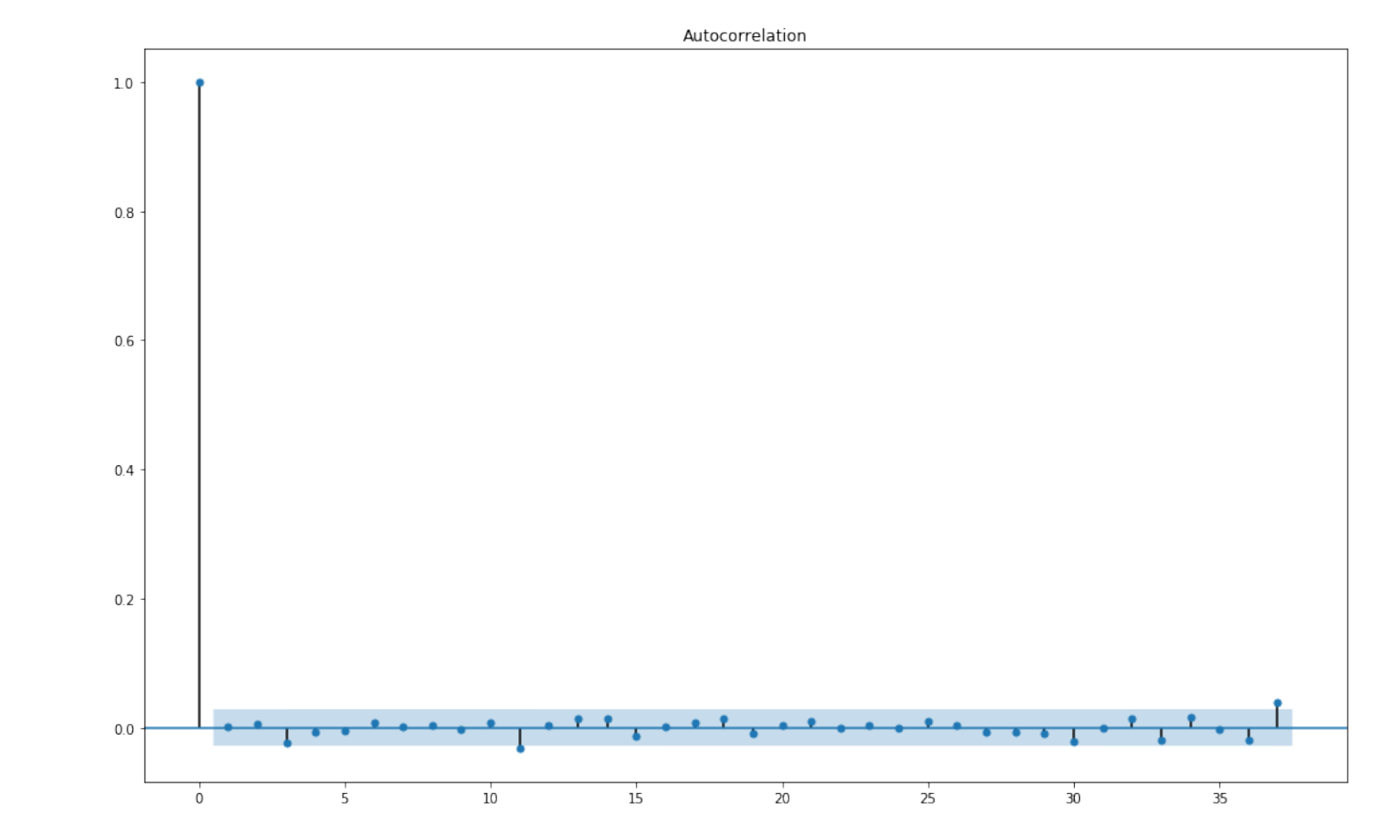This screenshot has width=1400, height=840.
Task: Click the x-axis tick label 5
Action: coord(345,798)
